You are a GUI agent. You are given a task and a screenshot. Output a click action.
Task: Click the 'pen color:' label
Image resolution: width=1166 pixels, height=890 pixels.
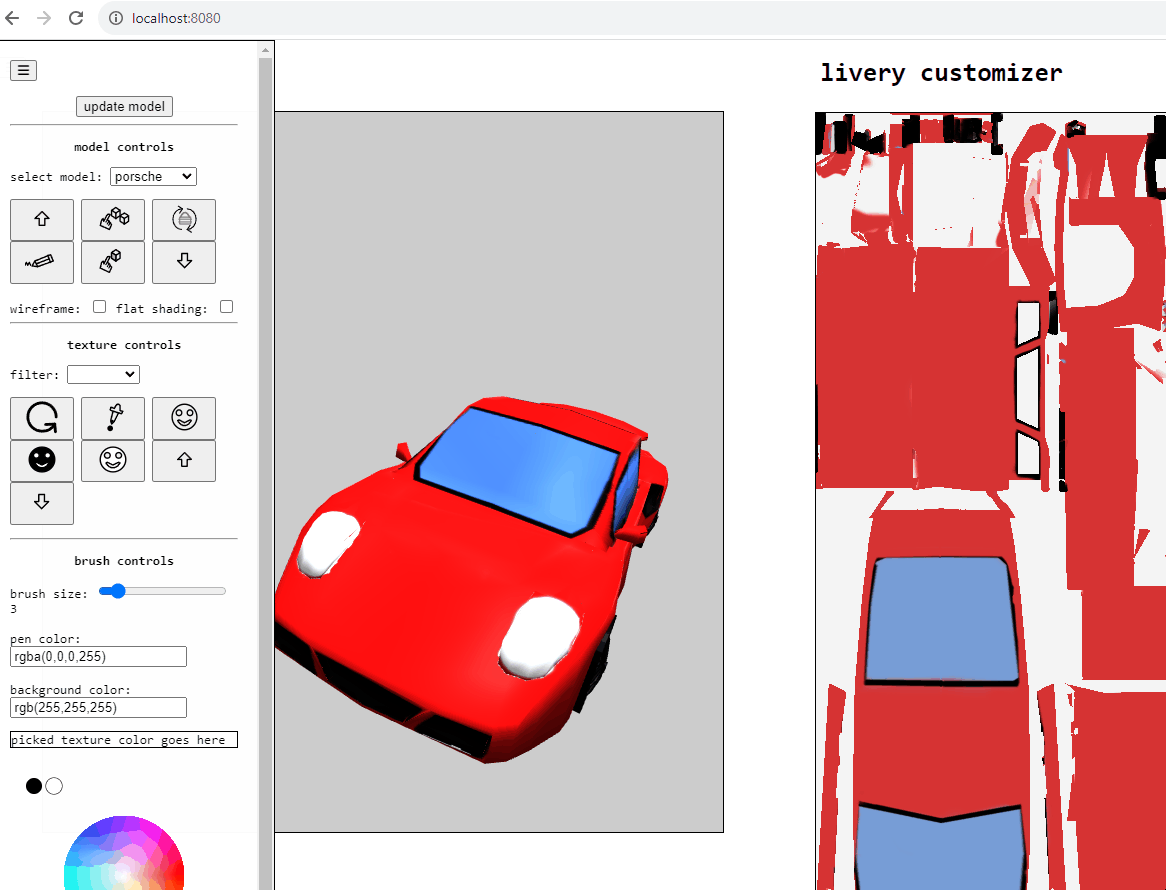(x=45, y=639)
